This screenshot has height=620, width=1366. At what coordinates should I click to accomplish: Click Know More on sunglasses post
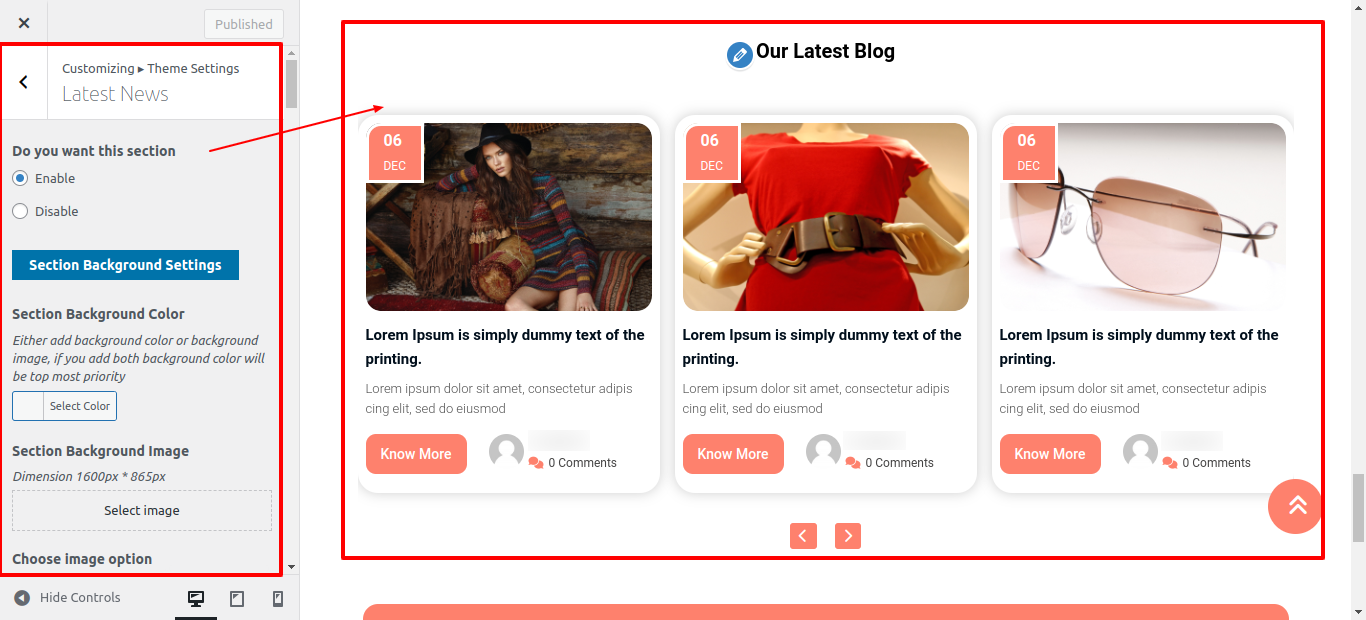pos(1050,454)
